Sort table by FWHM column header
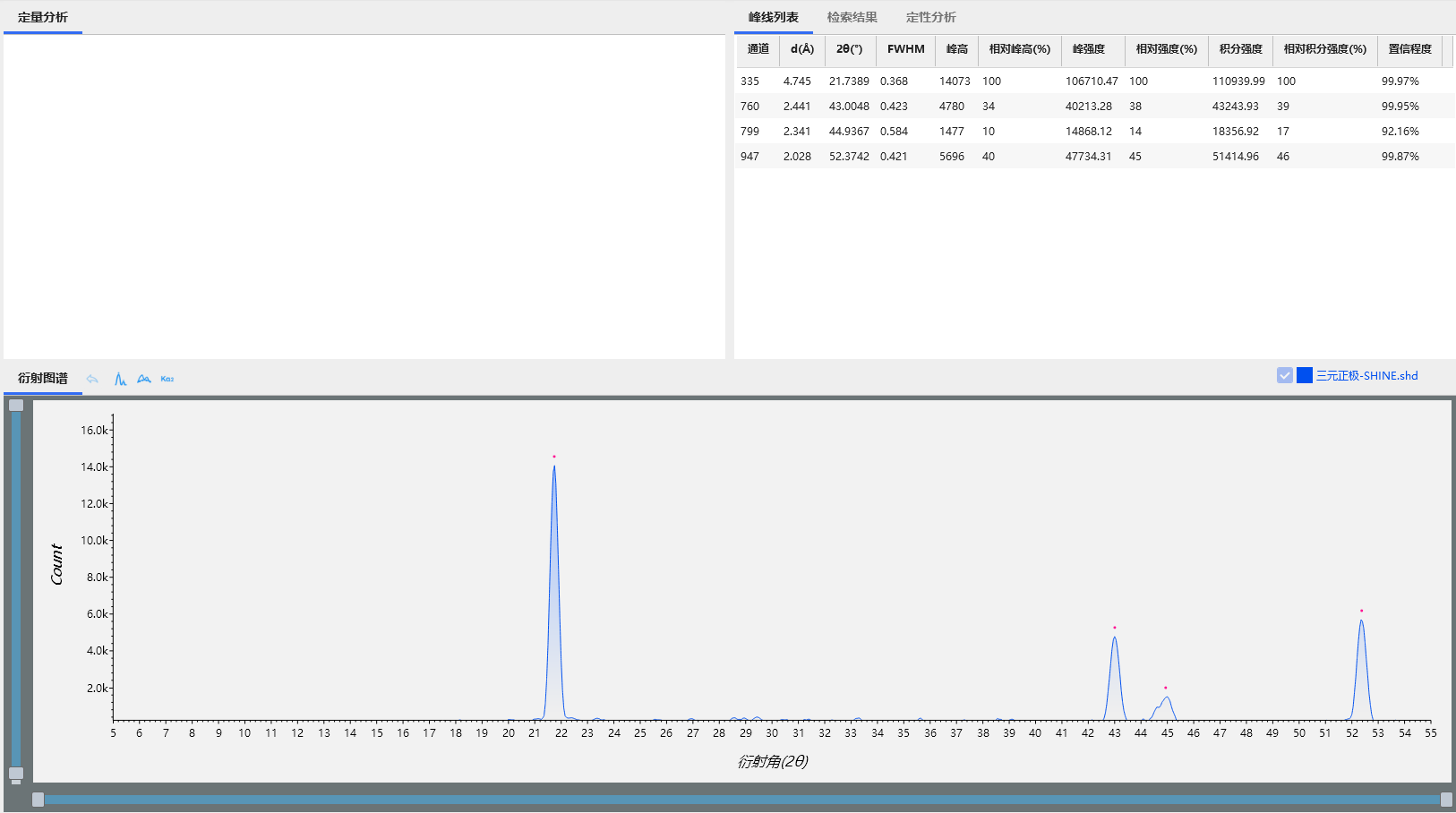 (905, 49)
